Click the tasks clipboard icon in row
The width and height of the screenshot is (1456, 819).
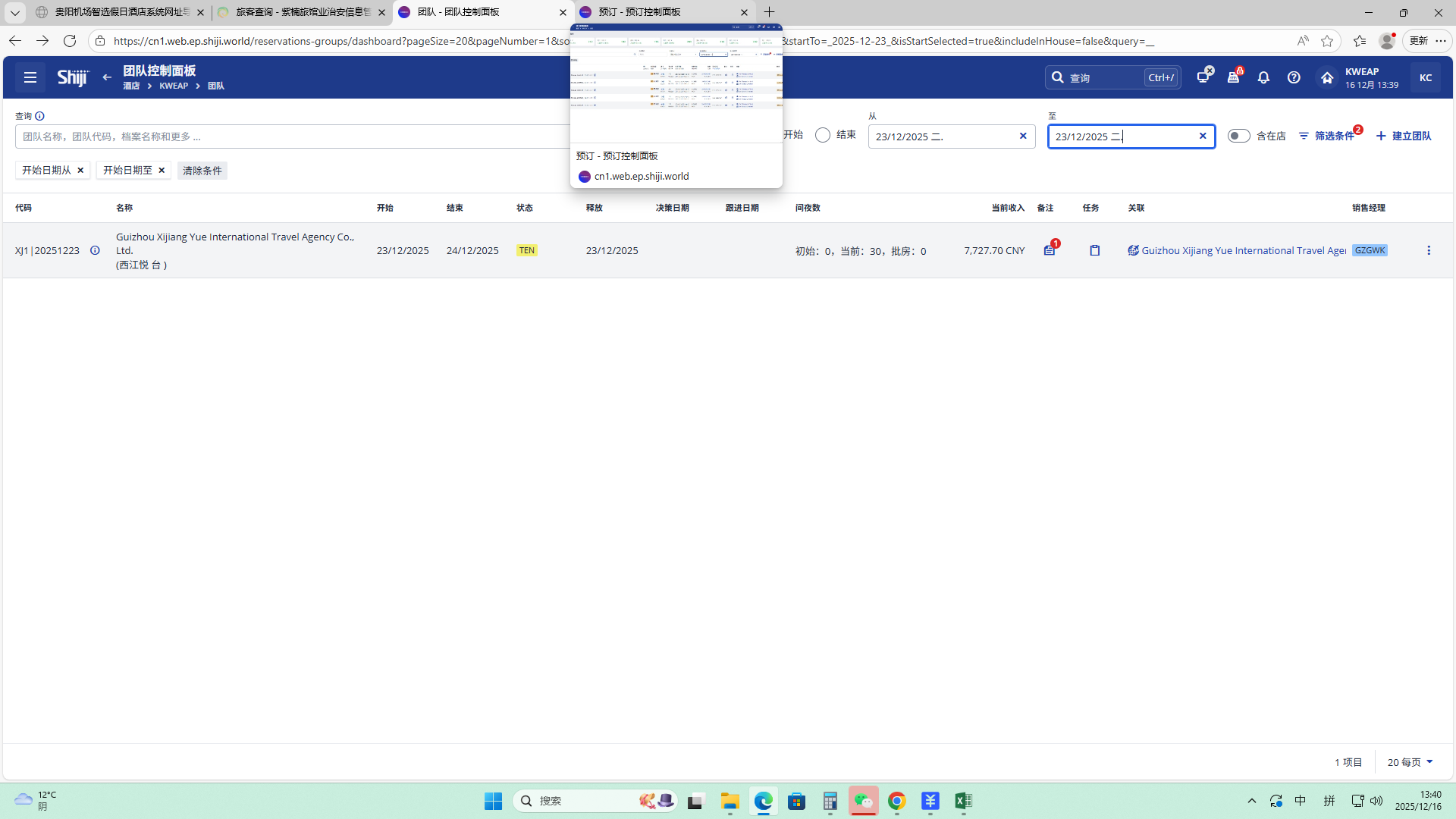click(x=1094, y=250)
